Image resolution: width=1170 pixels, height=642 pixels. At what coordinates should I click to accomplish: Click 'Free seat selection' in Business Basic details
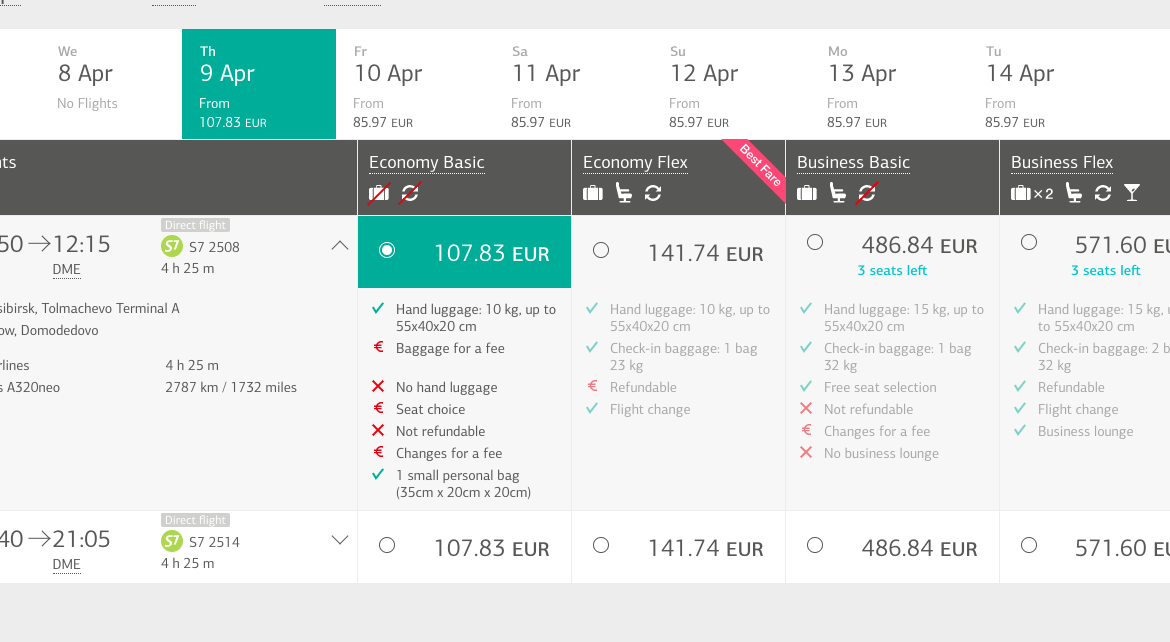tap(880, 387)
